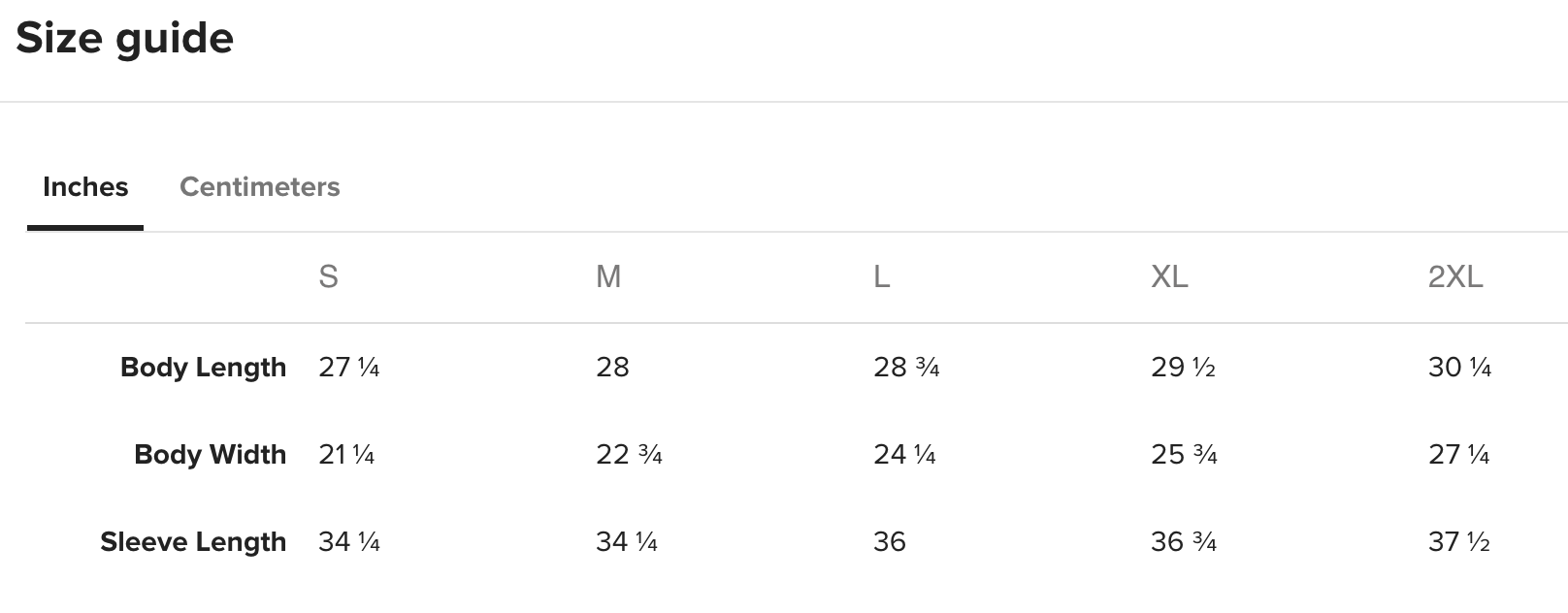
Task: Click Body Width value for size XL
Action: [1184, 454]
